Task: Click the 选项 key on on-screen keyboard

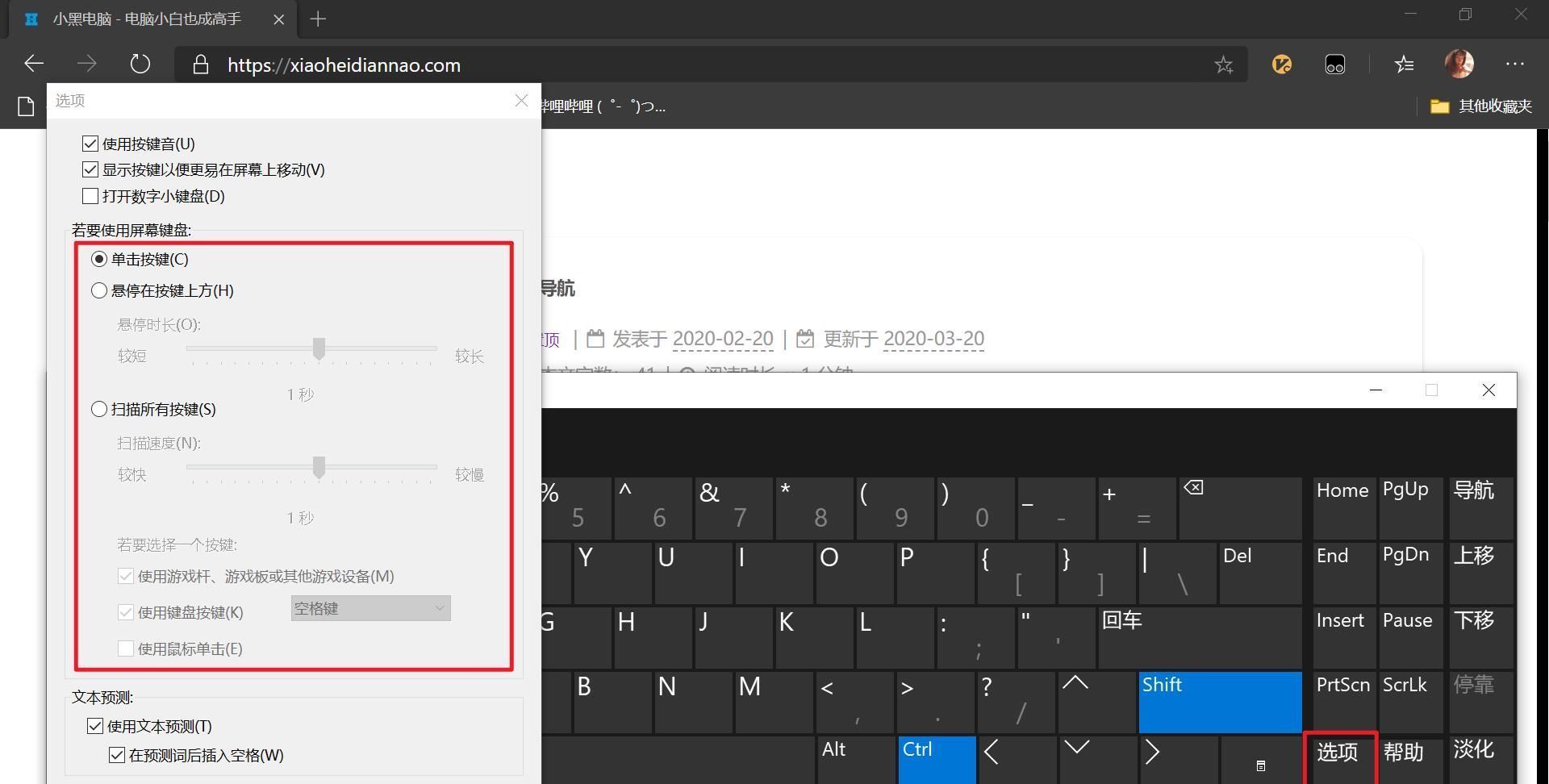Action: (1340, 758)
